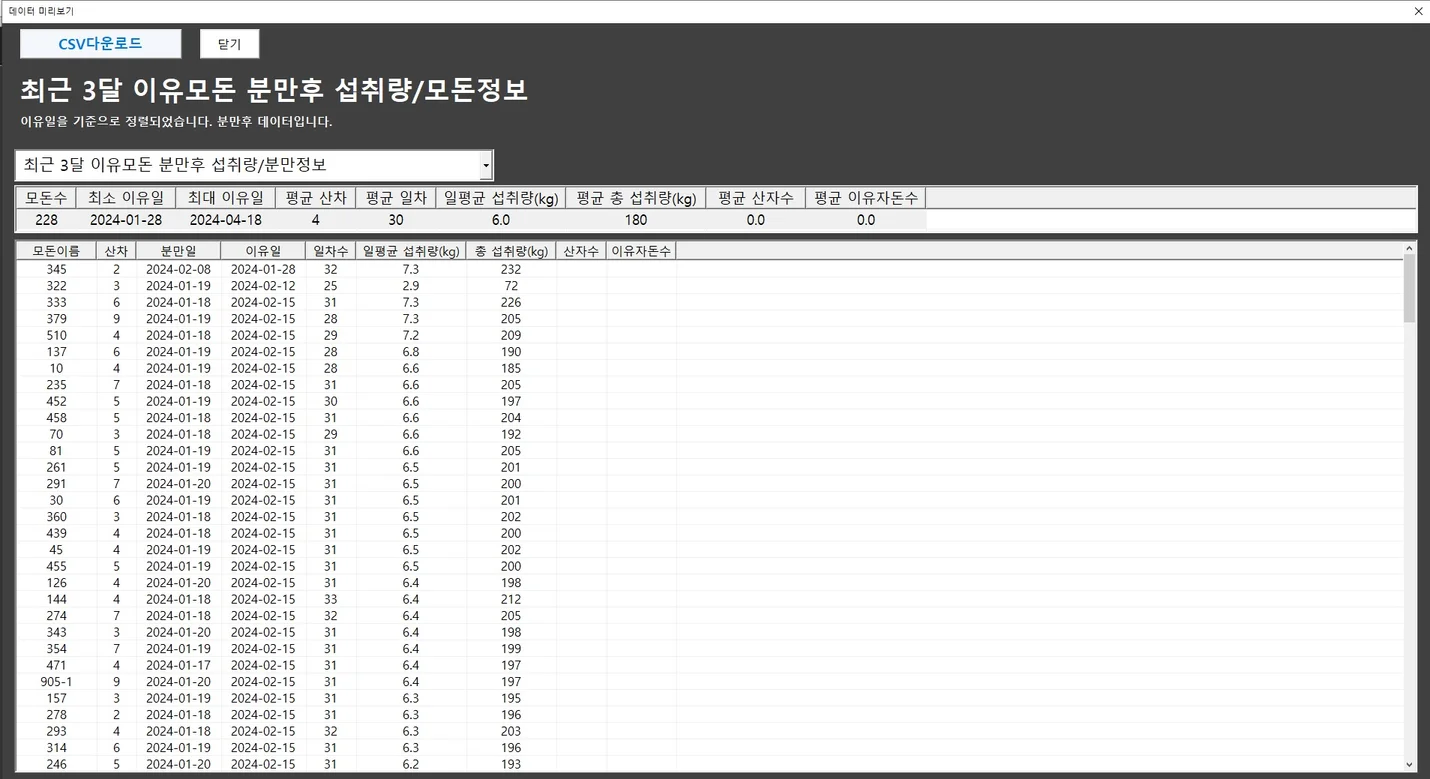Select row for sow 293

(x=709, y=731)
